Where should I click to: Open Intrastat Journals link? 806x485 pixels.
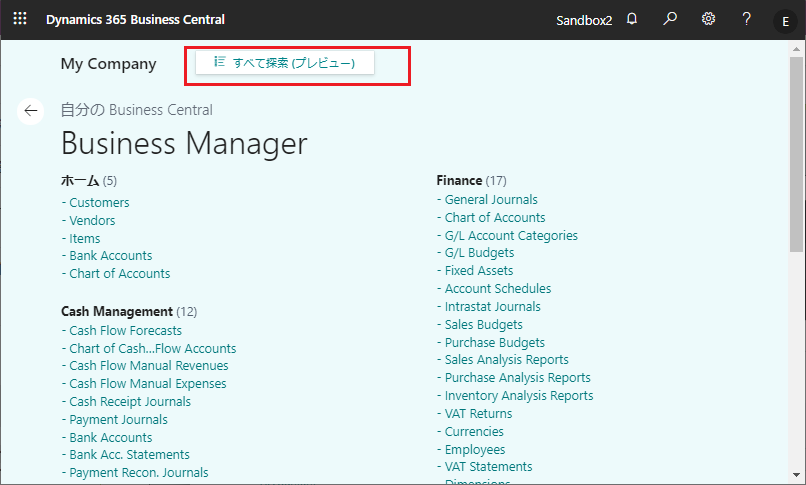pos(492,307)
